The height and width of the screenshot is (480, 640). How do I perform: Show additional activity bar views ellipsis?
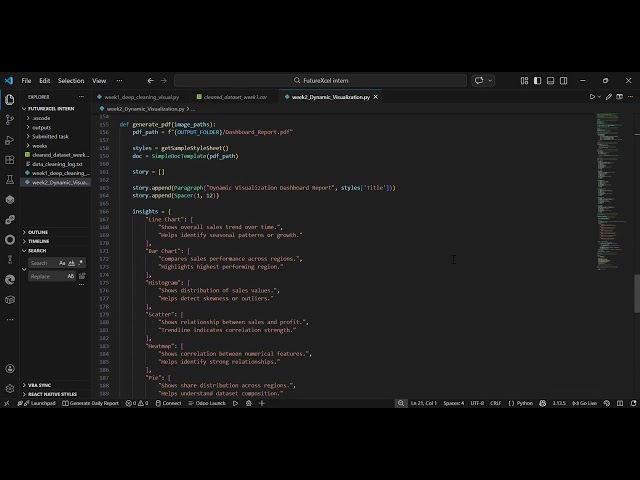pyautogui.click(x=10, y=320)
